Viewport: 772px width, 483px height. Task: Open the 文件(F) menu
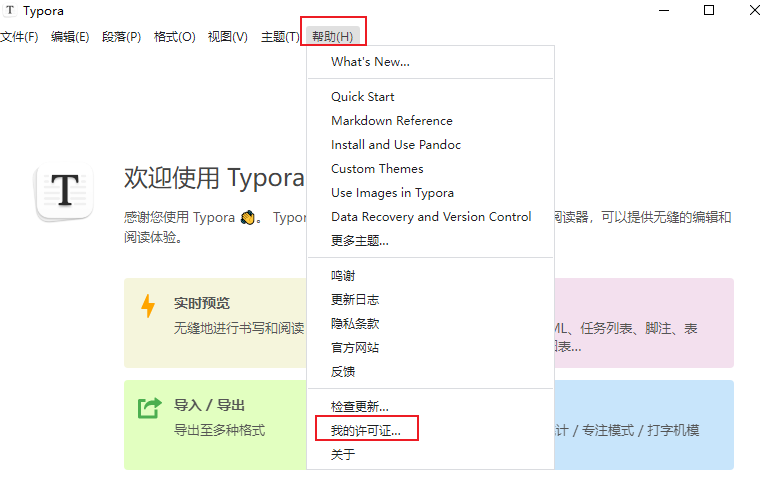(x=19, y=37)
